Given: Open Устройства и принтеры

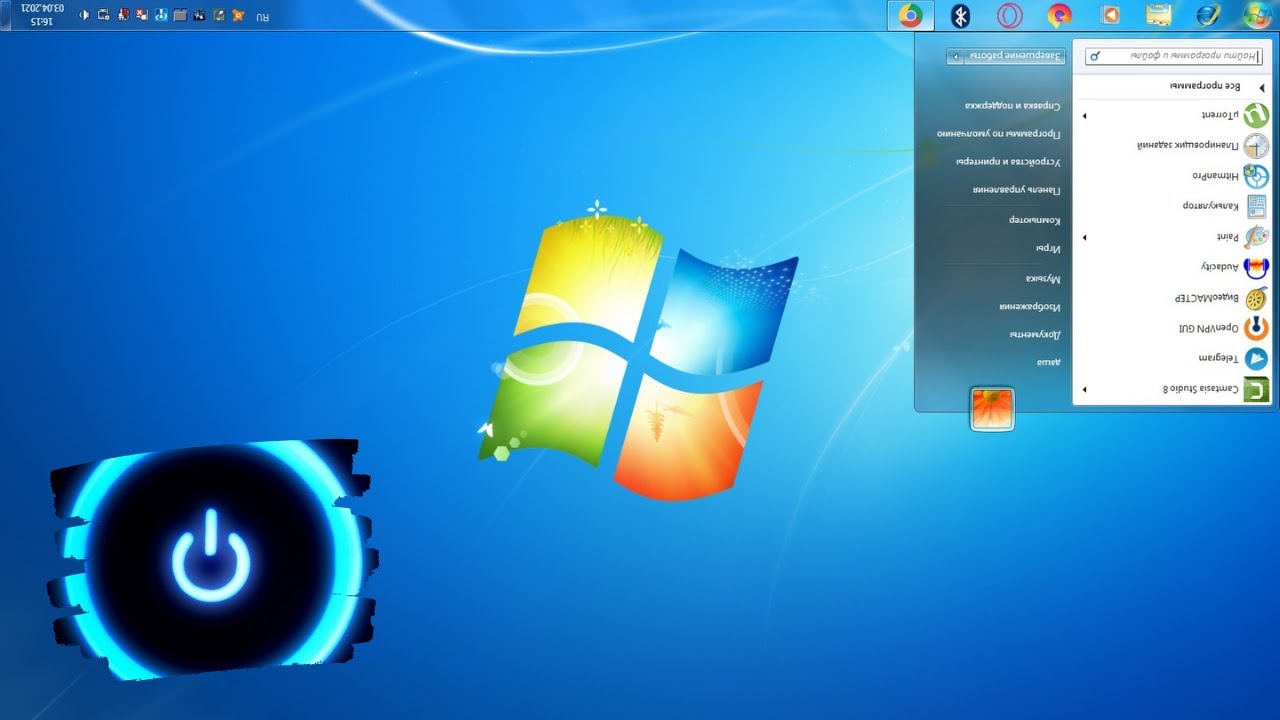Looking at the screenshot, I should tap(1008, 161).
